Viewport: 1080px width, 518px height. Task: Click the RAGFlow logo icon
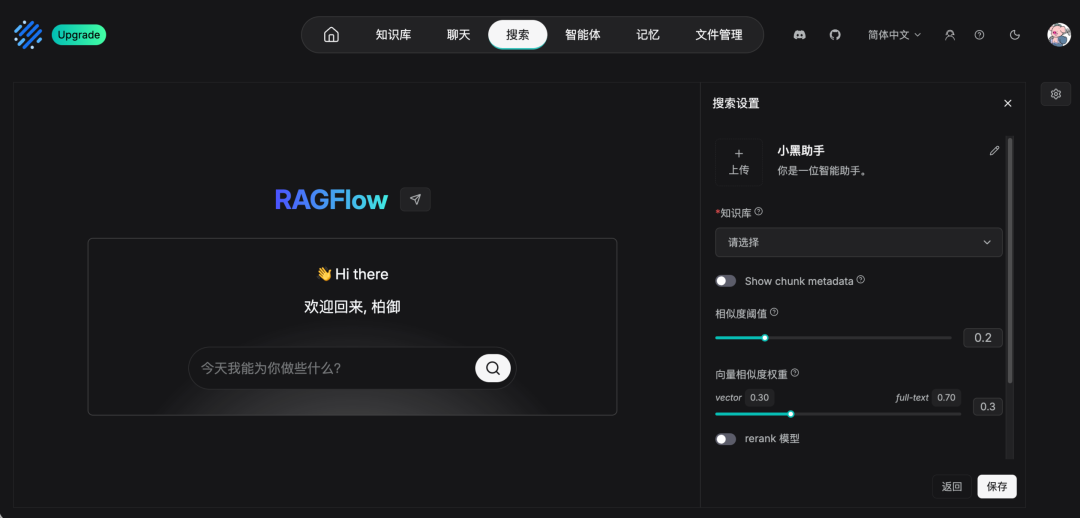coord(28,34)
